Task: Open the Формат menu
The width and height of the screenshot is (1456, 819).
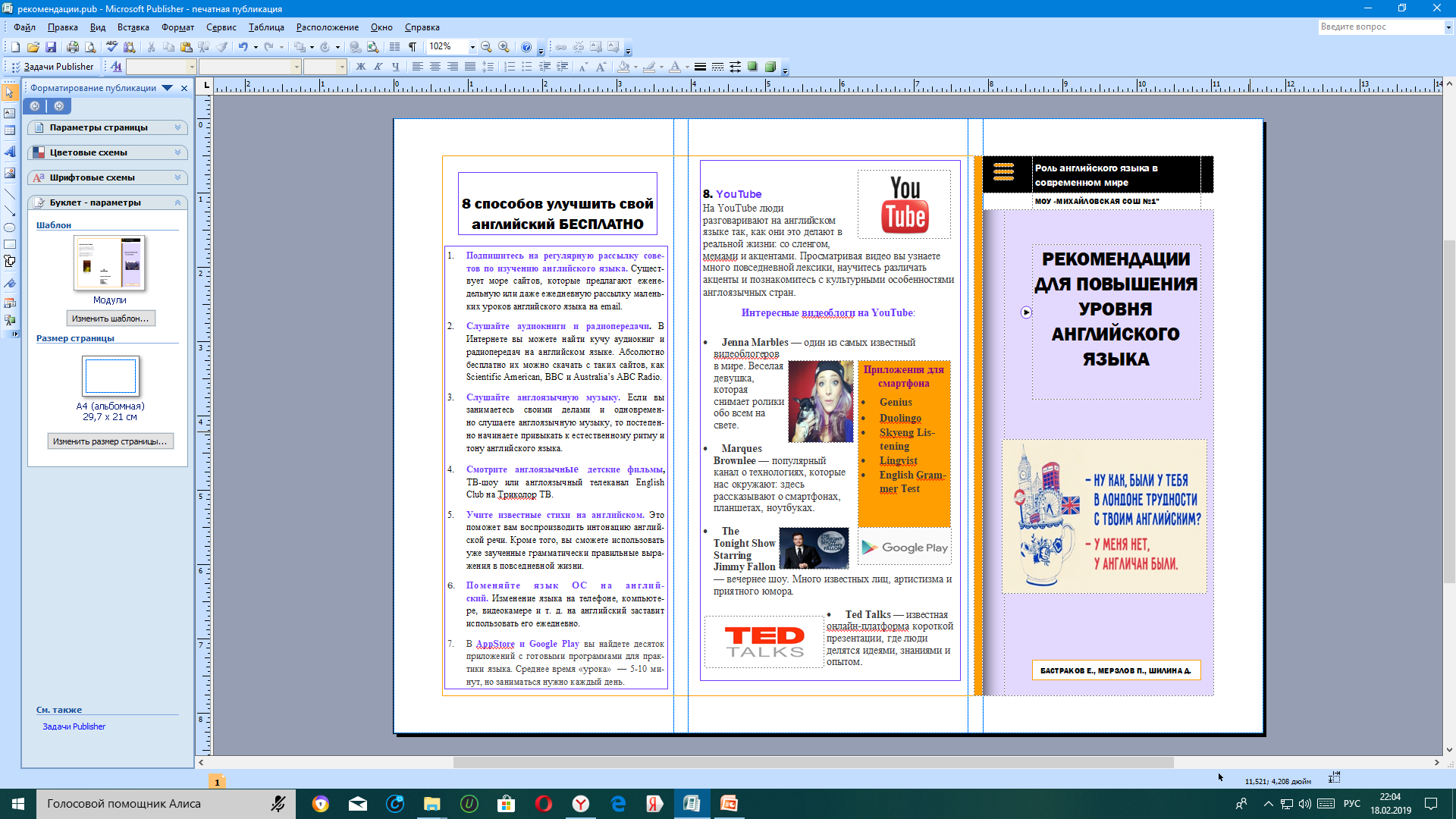Action: coord(178,27)
